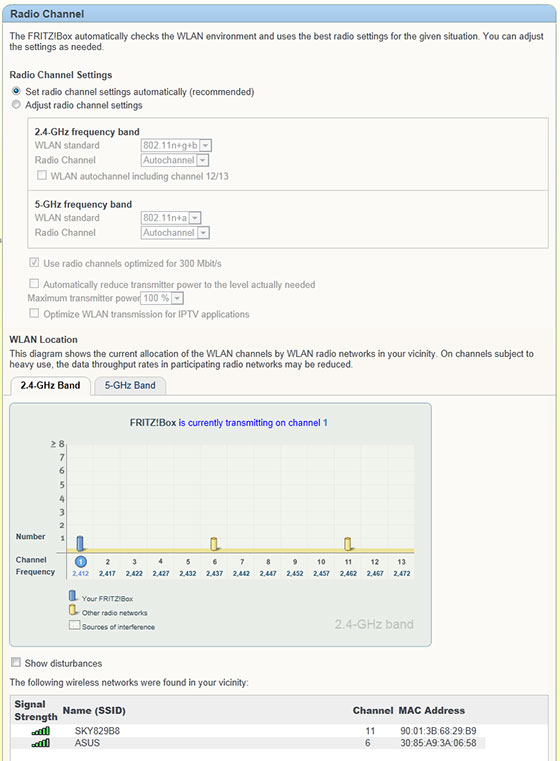The width and height of the screenshot is (560, 761).
Task: Tick the 'Show disturbances' checkbox
Action: (x=16, y=662)
